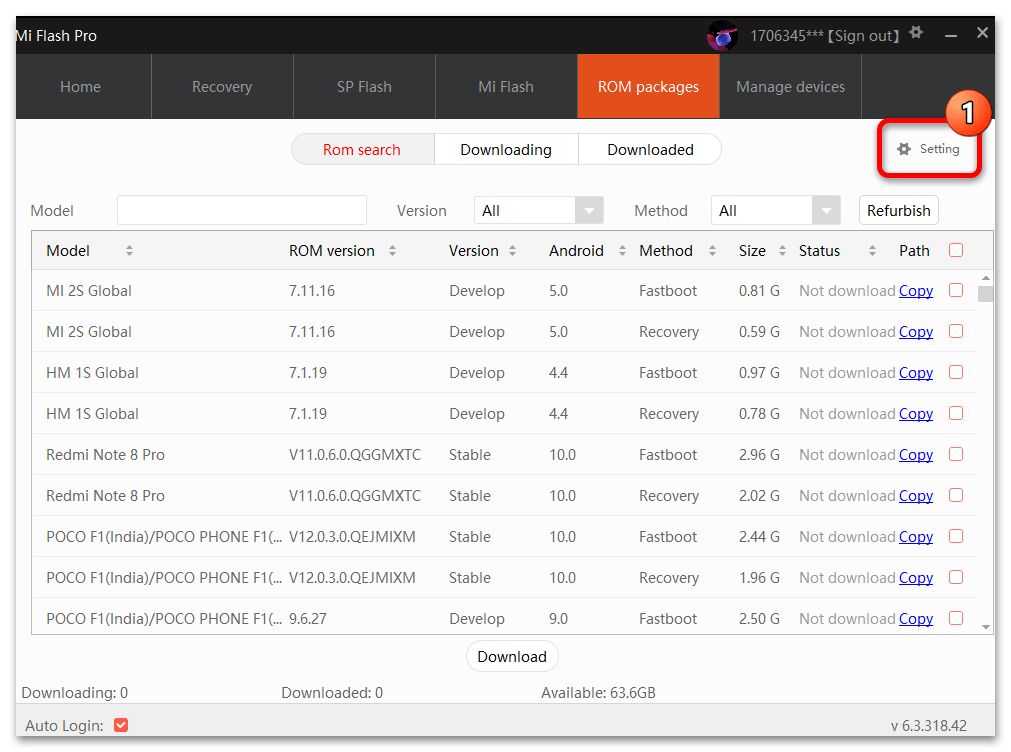Switch to the Recovery tab
Screen dimensions: 1011x752
(x=222, y=86)
